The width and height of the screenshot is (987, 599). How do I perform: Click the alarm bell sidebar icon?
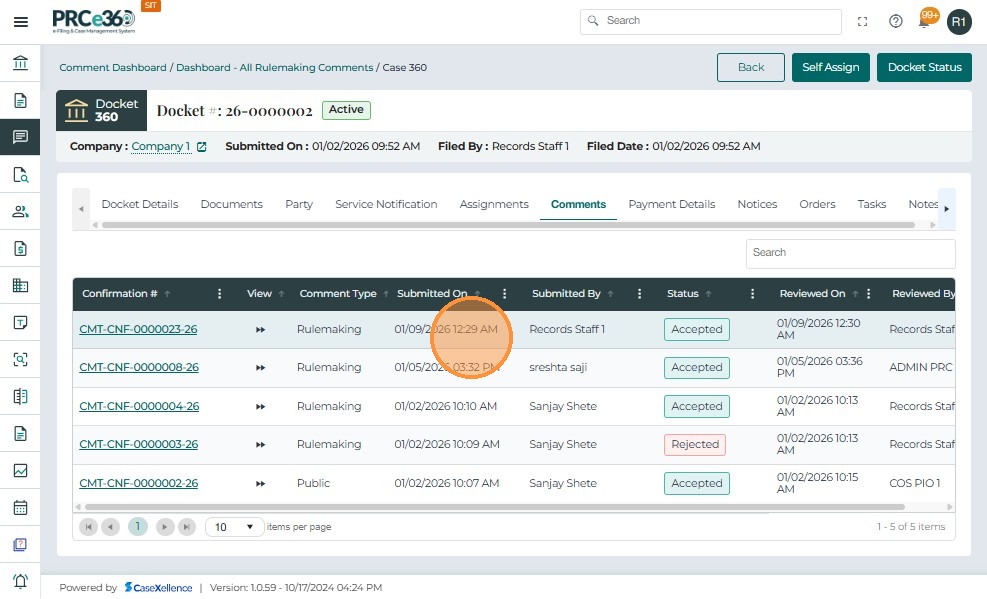(20, 581)
